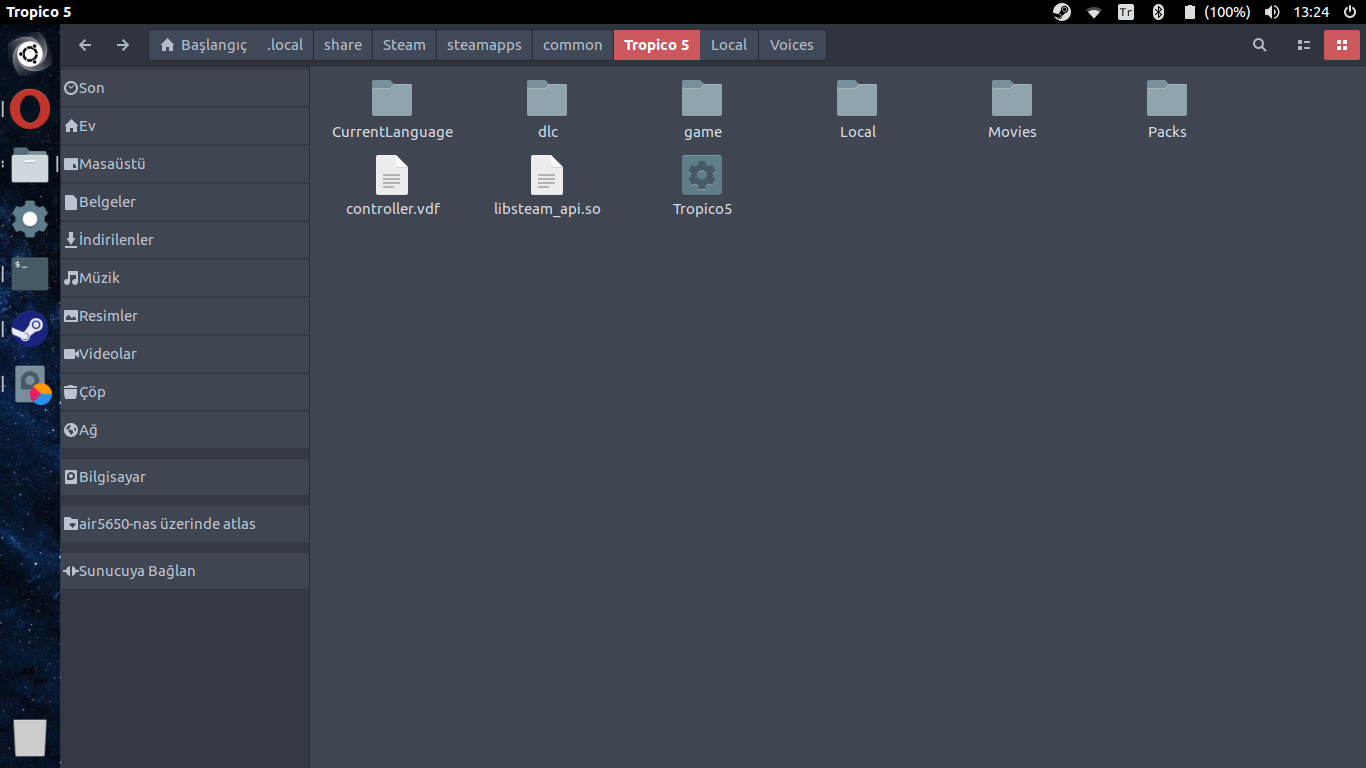This screenshot has width=1366, height=768.
Task: Go back with the left arrow button
Action: [x=85, y=45]
